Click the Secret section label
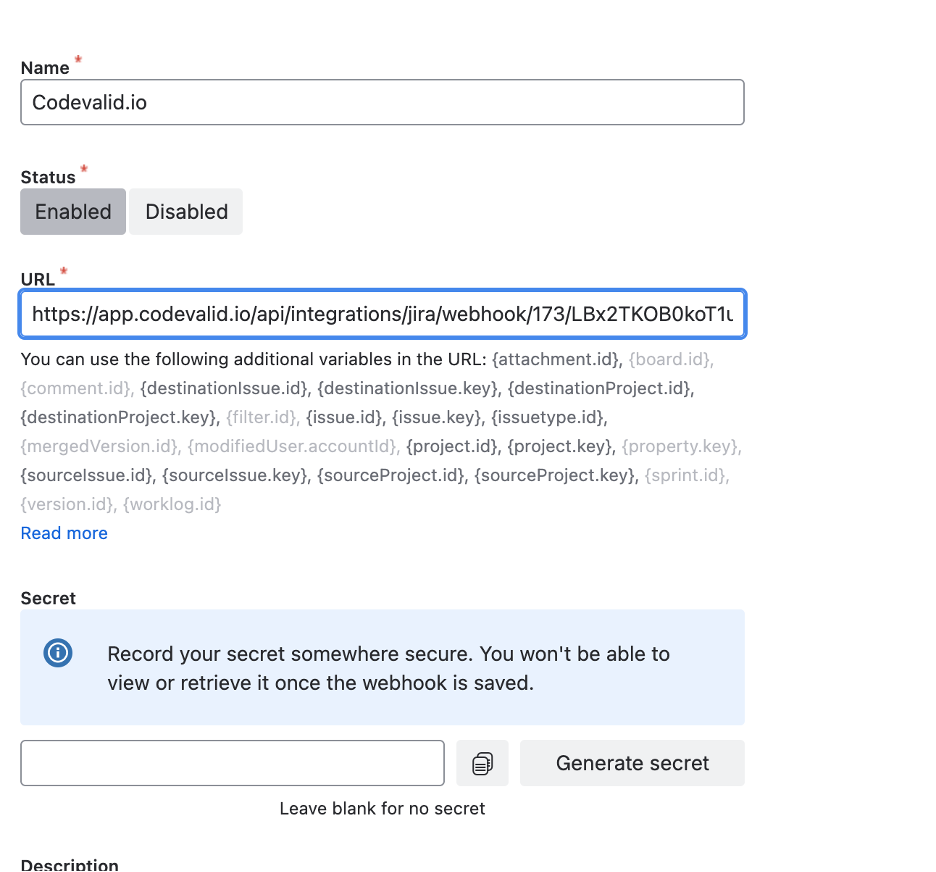The height and width of the screenshot is (872, 936). click(x=48, y=598)
